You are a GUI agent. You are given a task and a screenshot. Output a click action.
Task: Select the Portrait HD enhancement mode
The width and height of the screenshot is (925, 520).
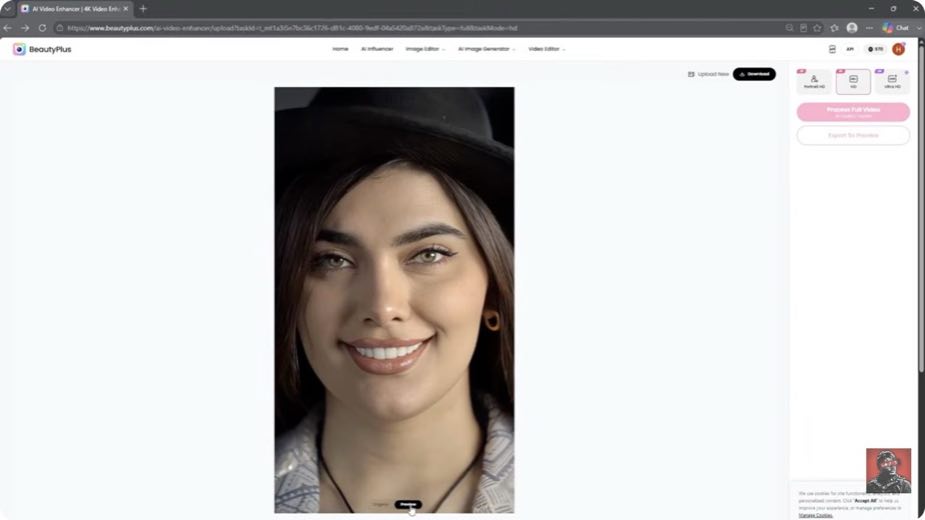click(814, 81)
